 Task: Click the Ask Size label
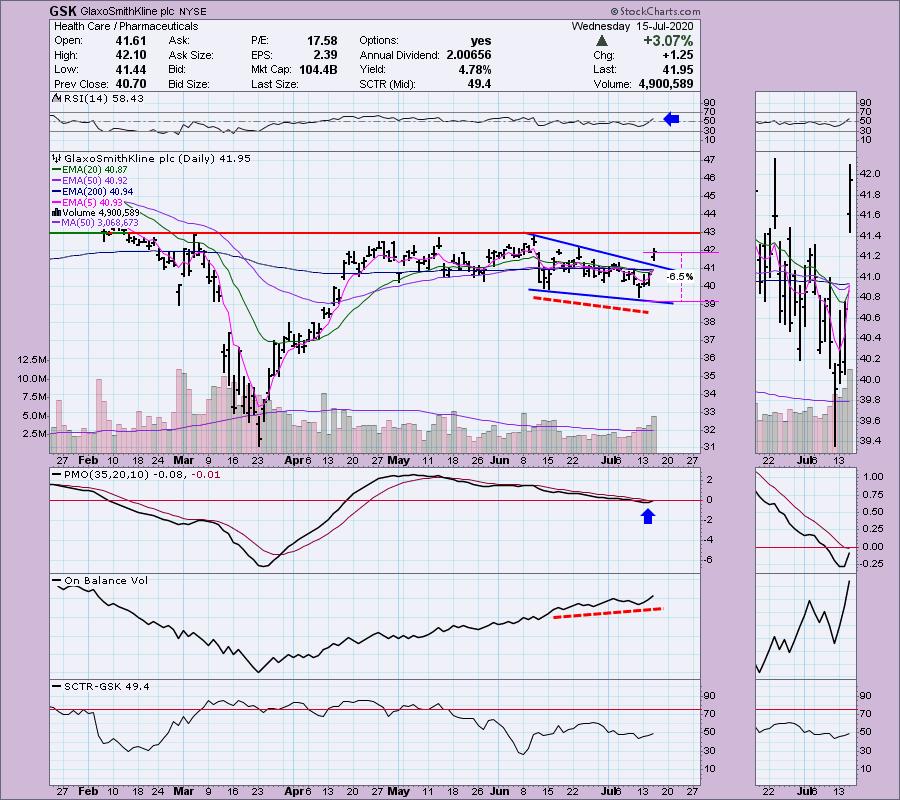tap(191, 55)
